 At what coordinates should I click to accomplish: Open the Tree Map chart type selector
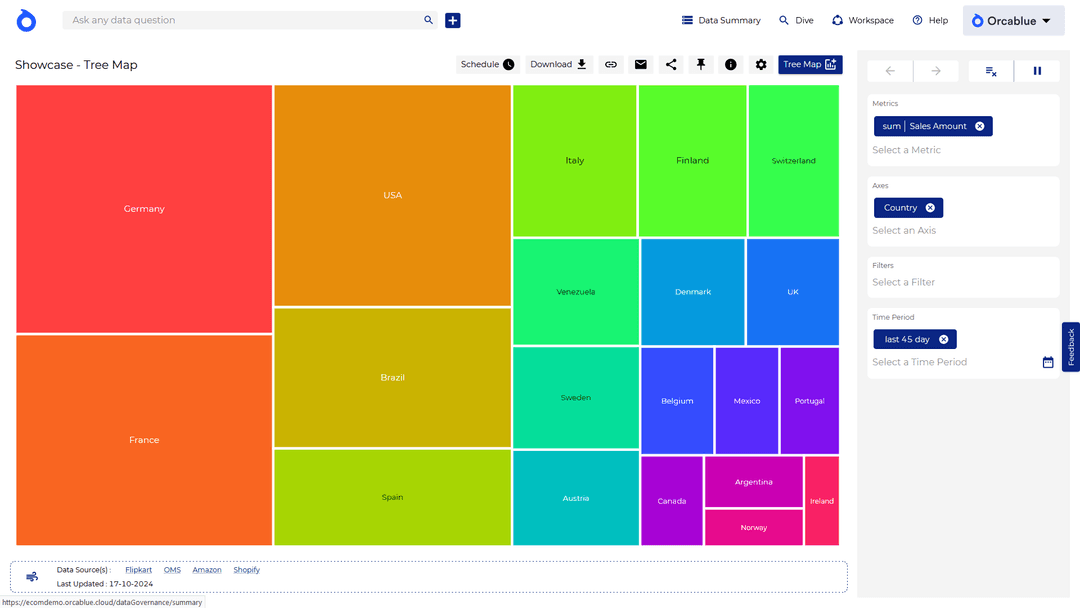pos(810,64)
